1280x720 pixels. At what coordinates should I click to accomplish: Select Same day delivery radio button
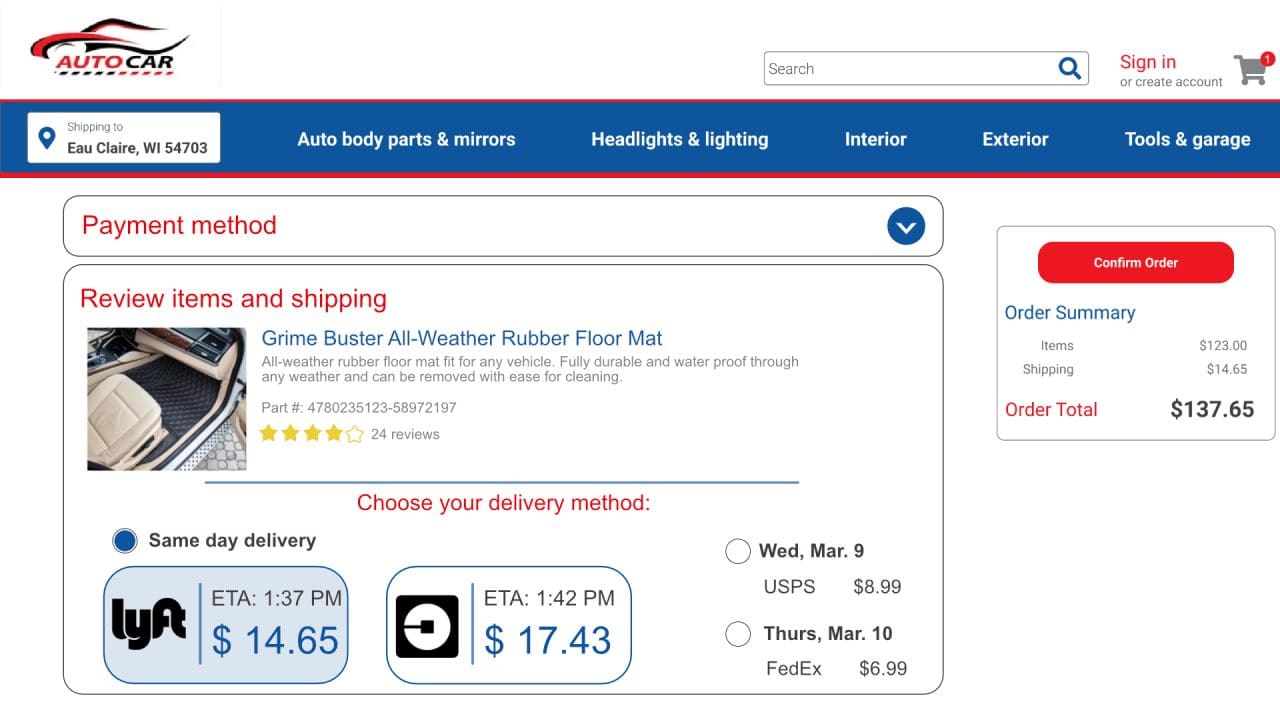(x=125, y=541)
